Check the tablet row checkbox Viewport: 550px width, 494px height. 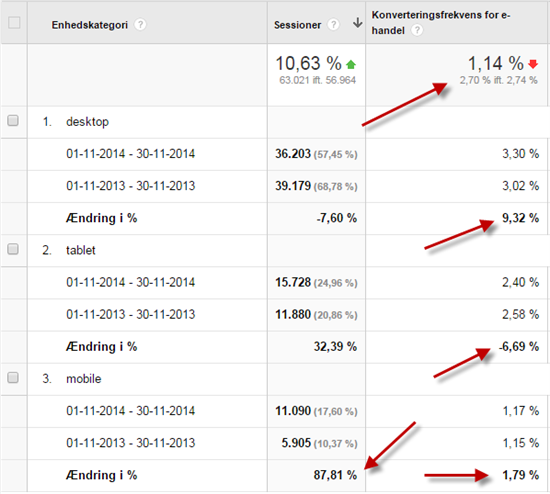(13, 249)
